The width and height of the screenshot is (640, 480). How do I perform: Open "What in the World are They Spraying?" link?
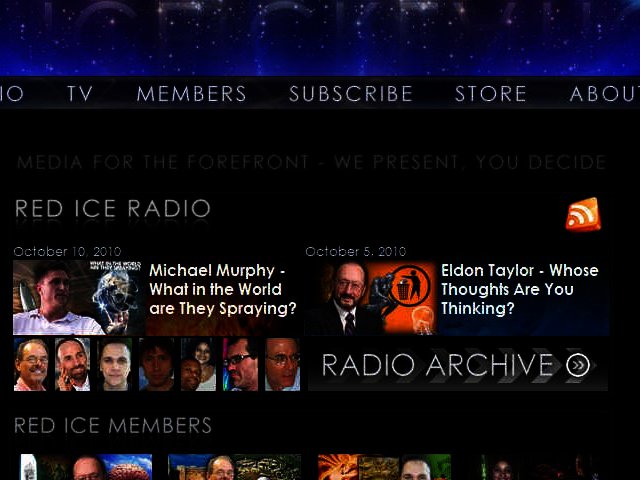[222, 290]
